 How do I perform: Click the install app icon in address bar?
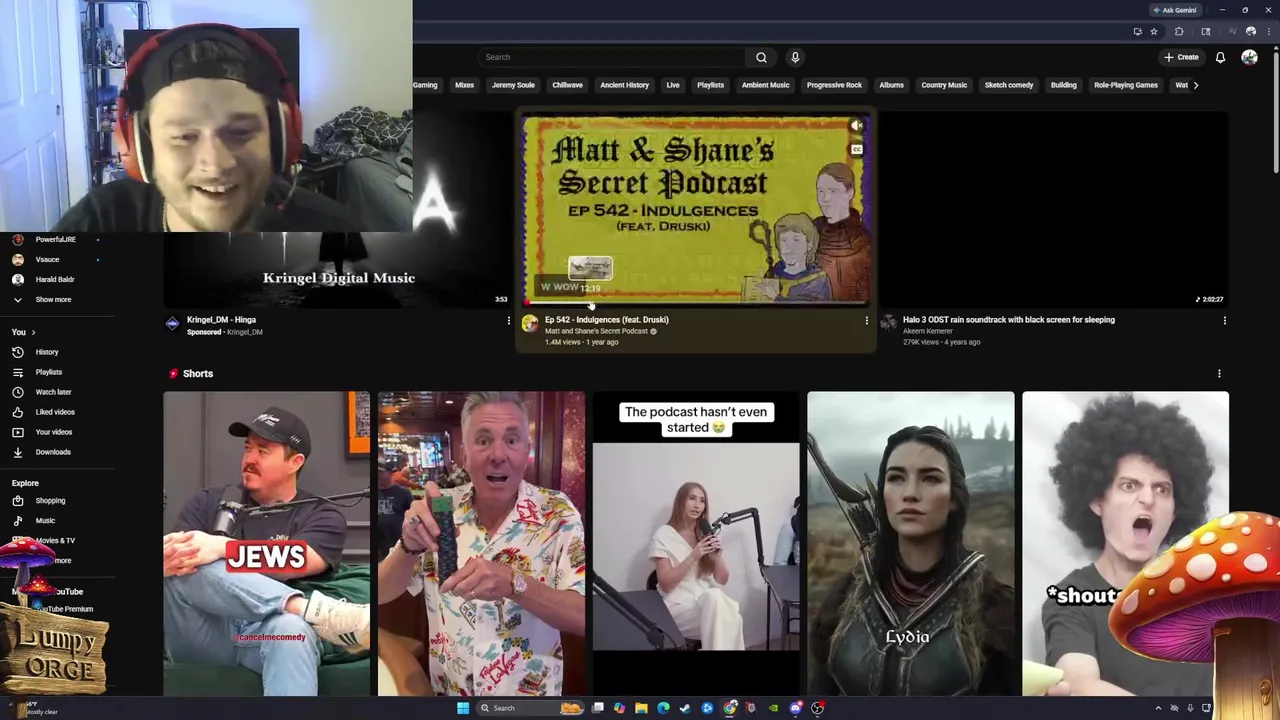click(1137, 32)
